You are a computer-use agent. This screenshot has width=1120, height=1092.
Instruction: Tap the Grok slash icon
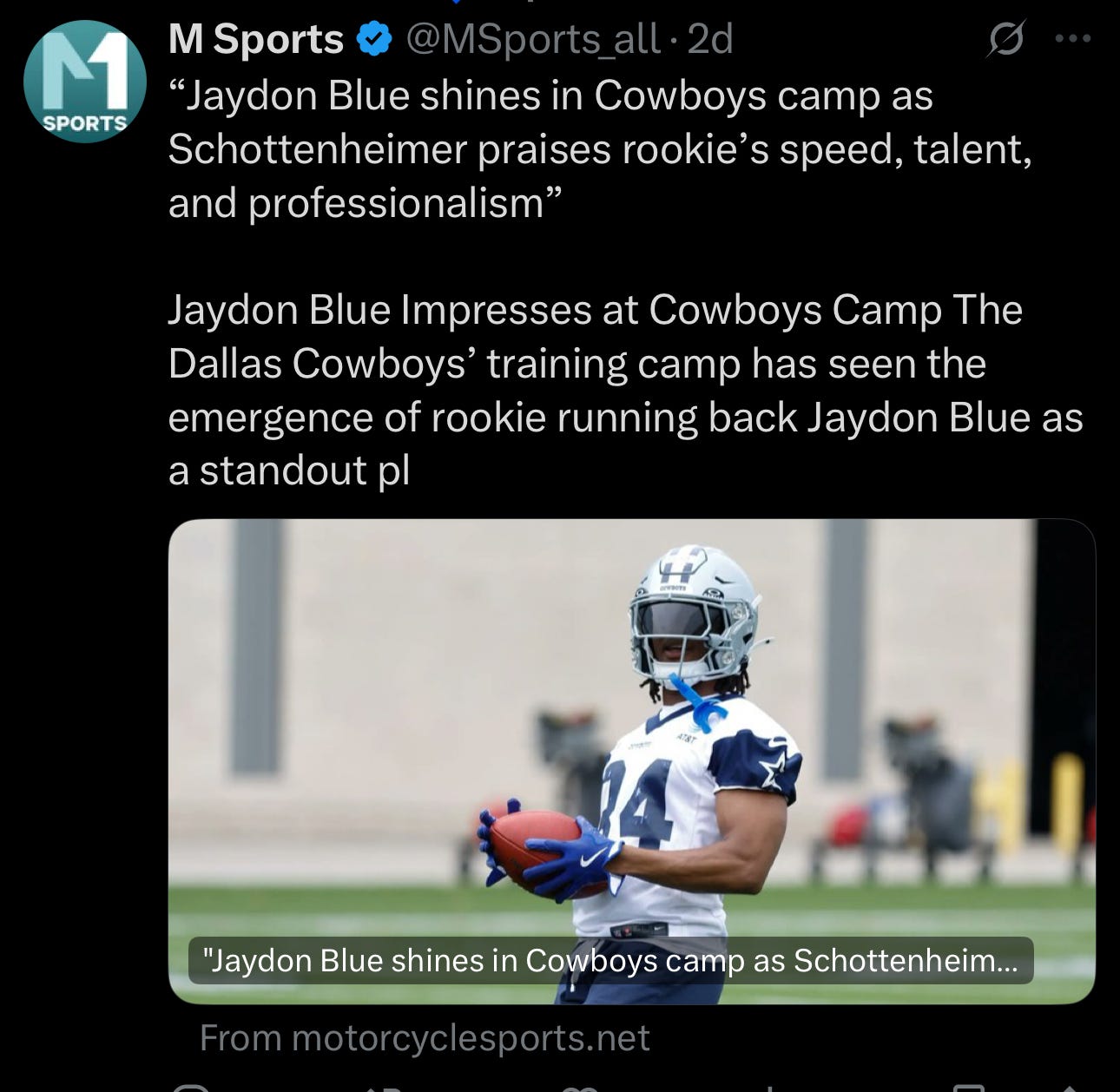coord(1006,39)
